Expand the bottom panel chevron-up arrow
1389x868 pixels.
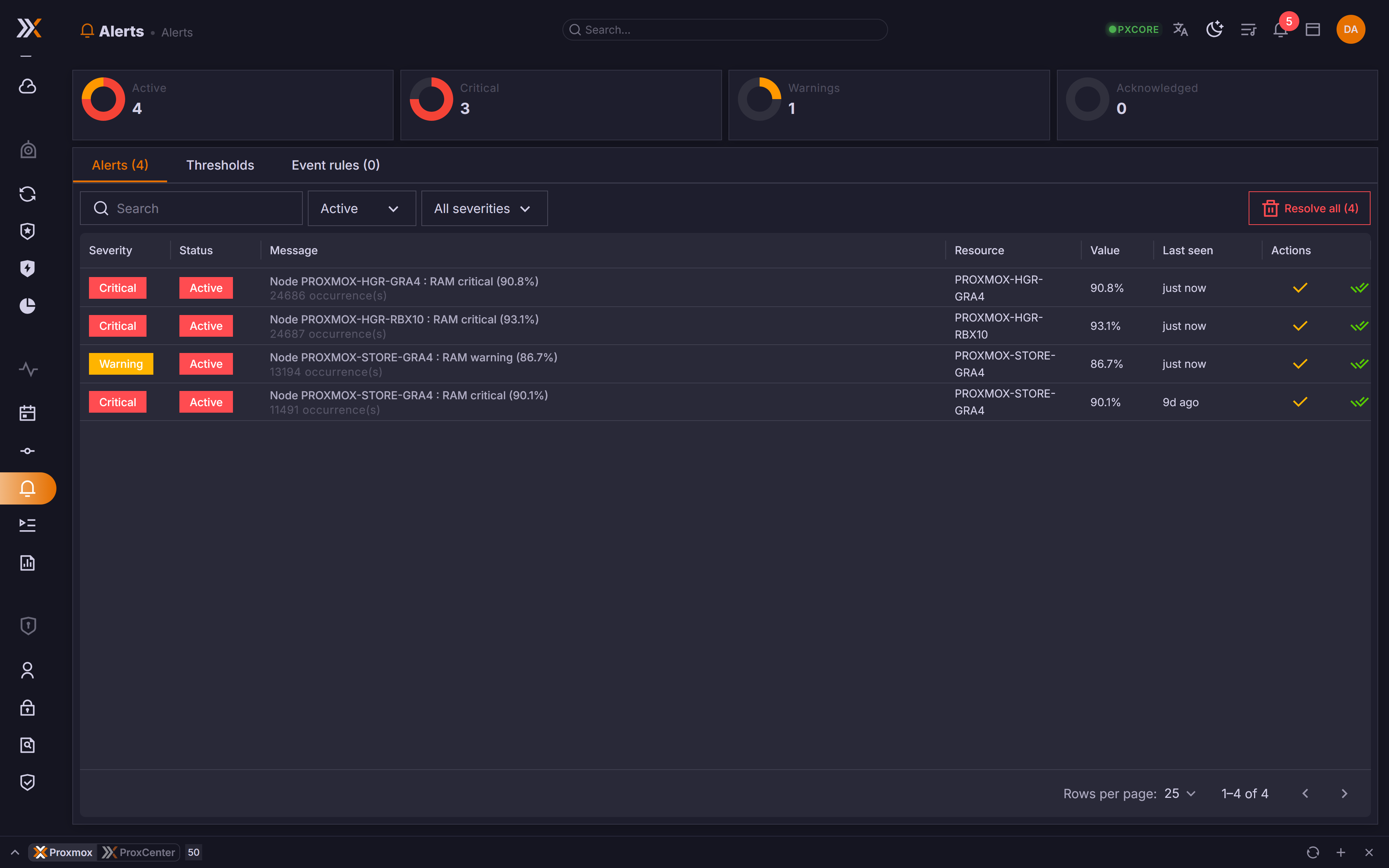tap(15, 852)
